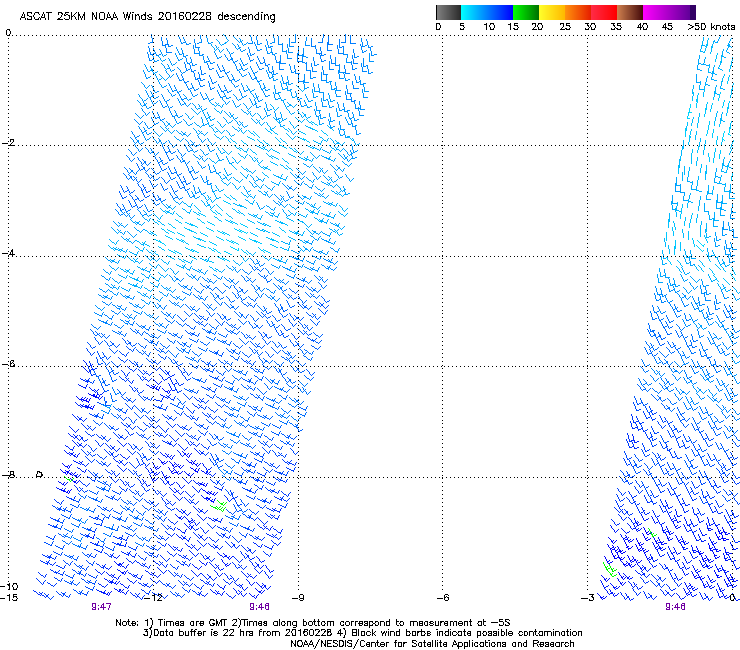Click the green wind barbs at bottom of right swath

point(610,569)
